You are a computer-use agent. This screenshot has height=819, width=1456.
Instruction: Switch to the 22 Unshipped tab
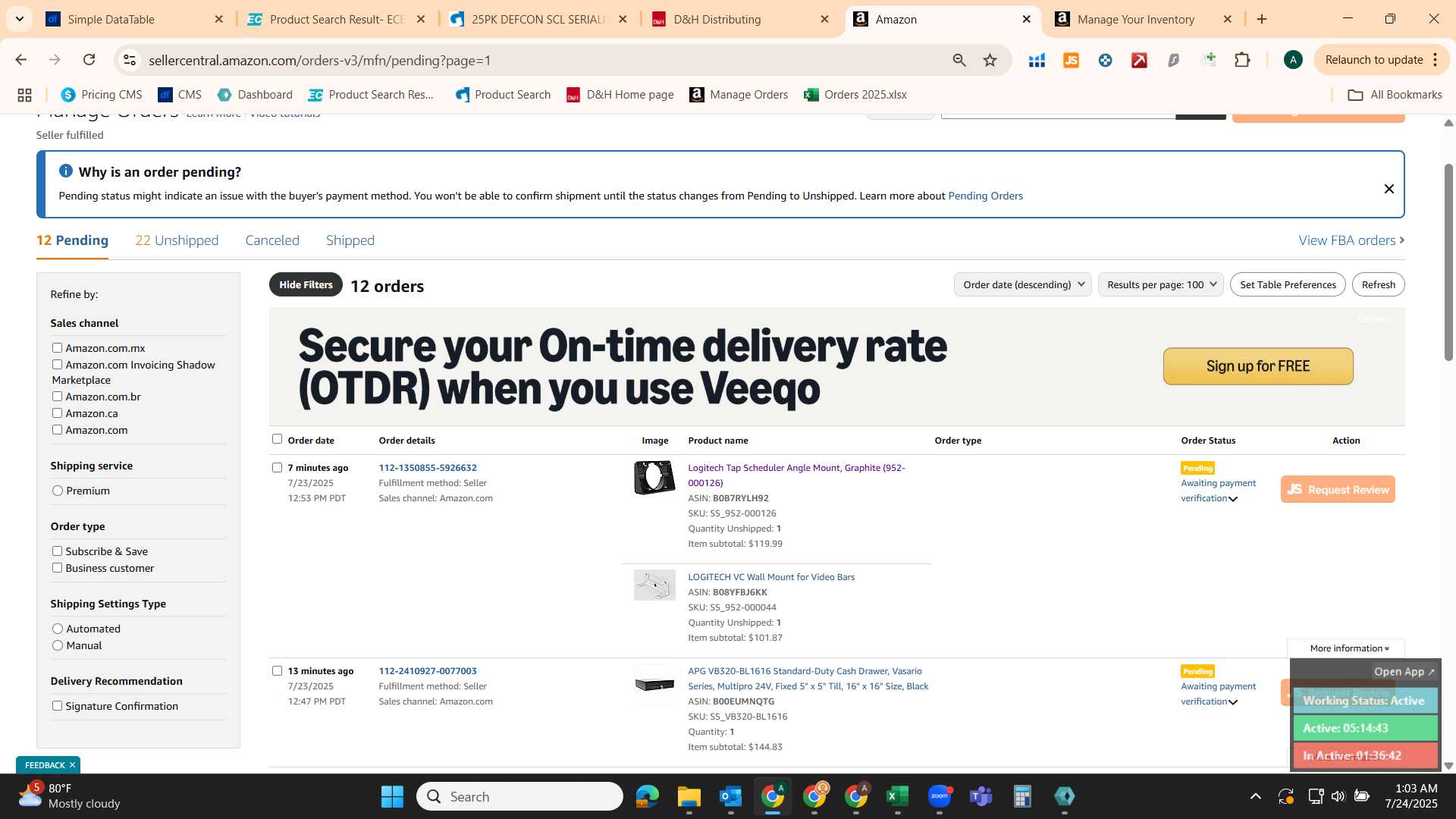click(x=177, y=240)
